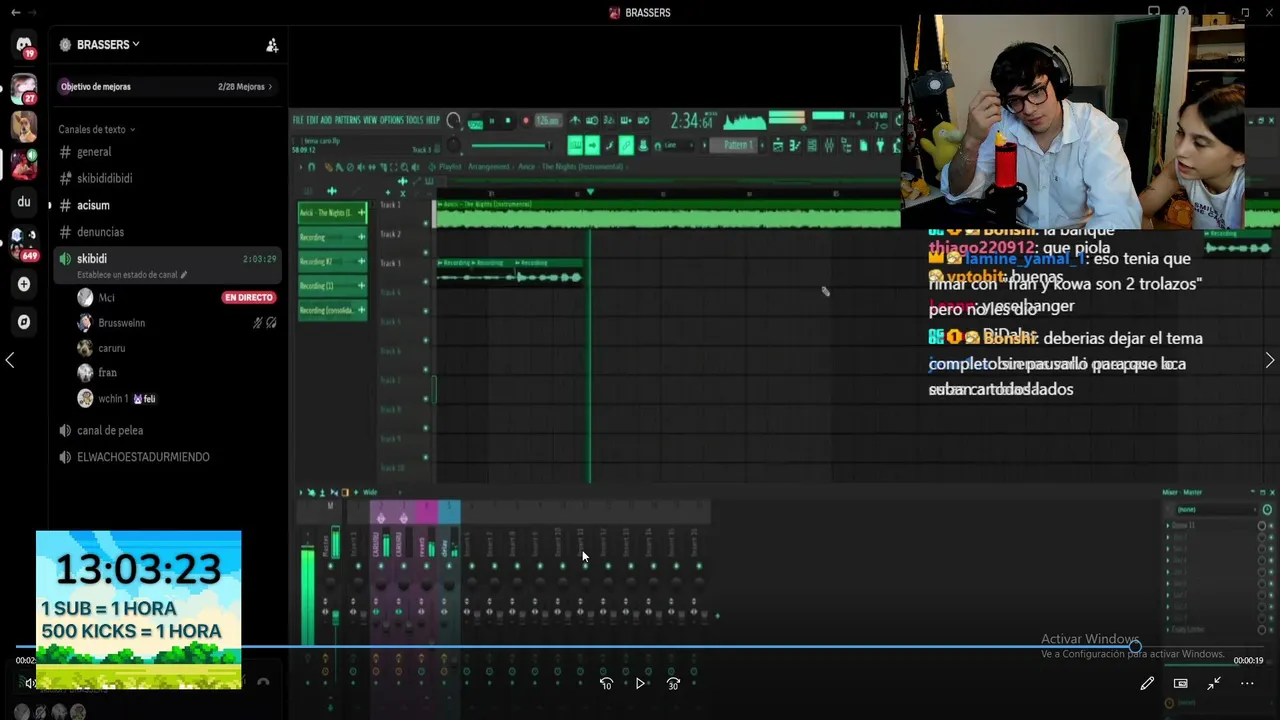Join the ELWACHOESTADURMIENDO voice channel
Image resolution: width=1280 pixels, height=720 pixels.
(x=143, y=457)
